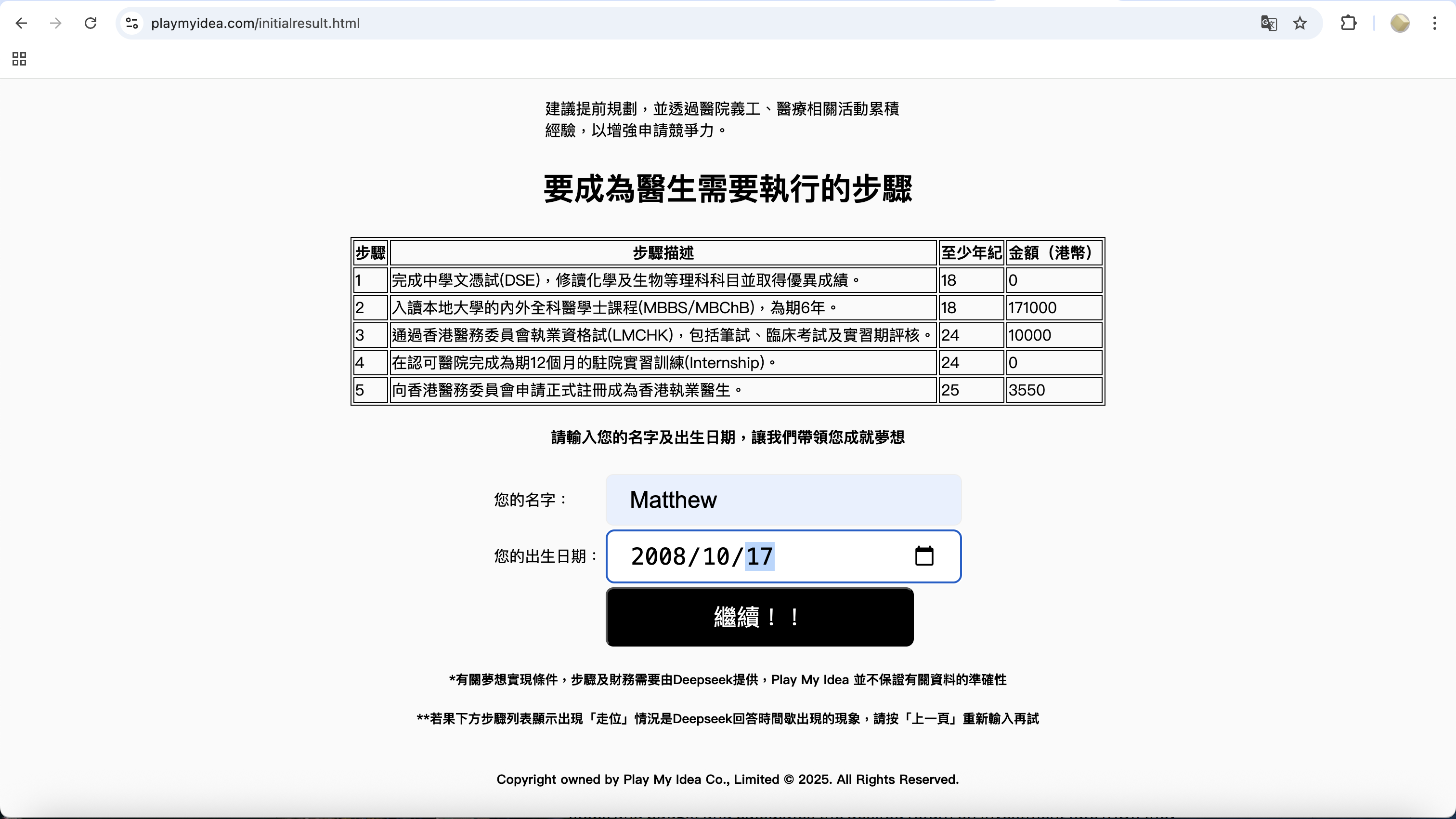Click the name field containing Matthew
The image size is (1456, 819).
coord(783,500)
